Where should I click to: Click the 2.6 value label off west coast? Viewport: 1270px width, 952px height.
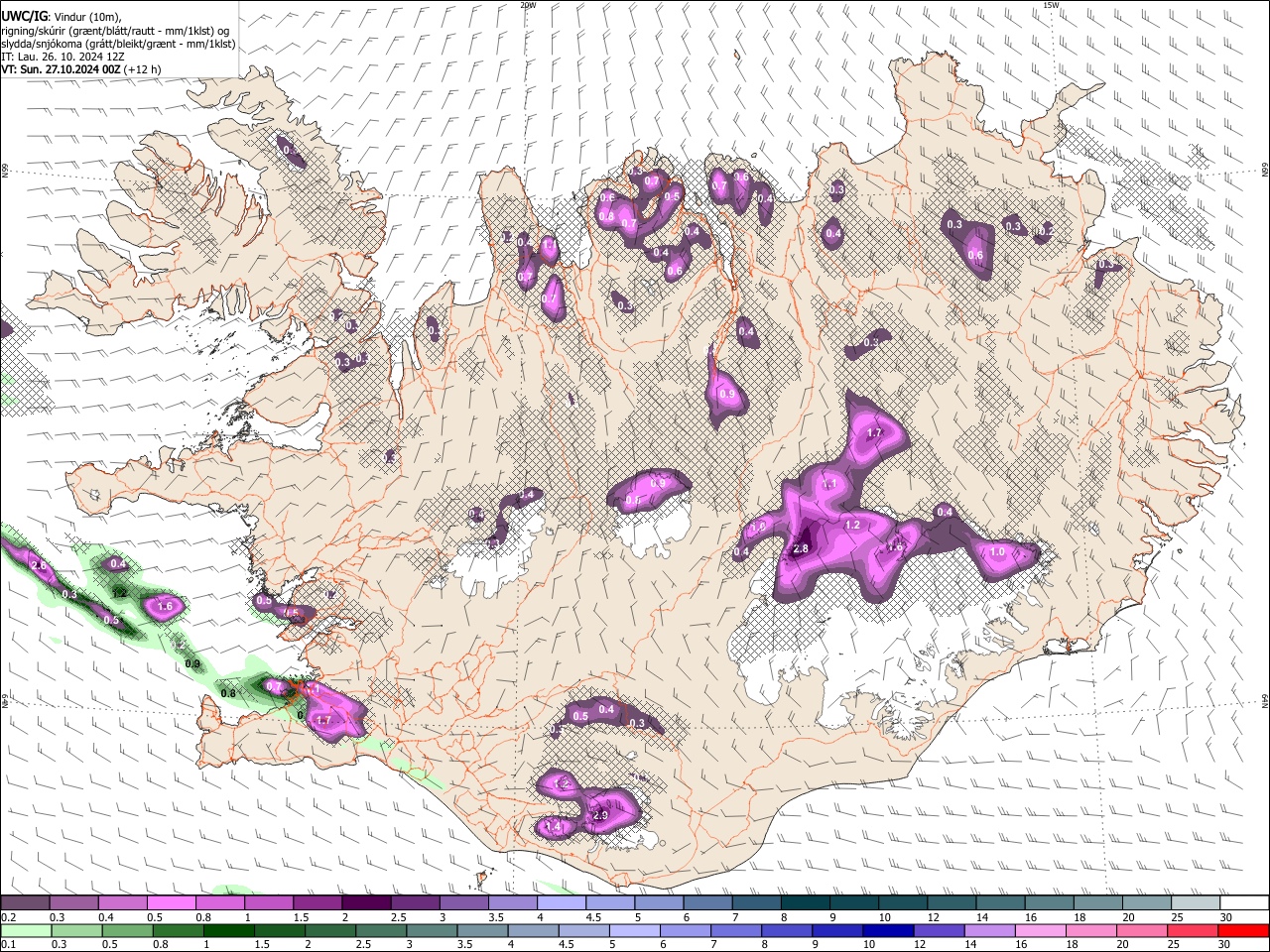[x=40, y=565]
